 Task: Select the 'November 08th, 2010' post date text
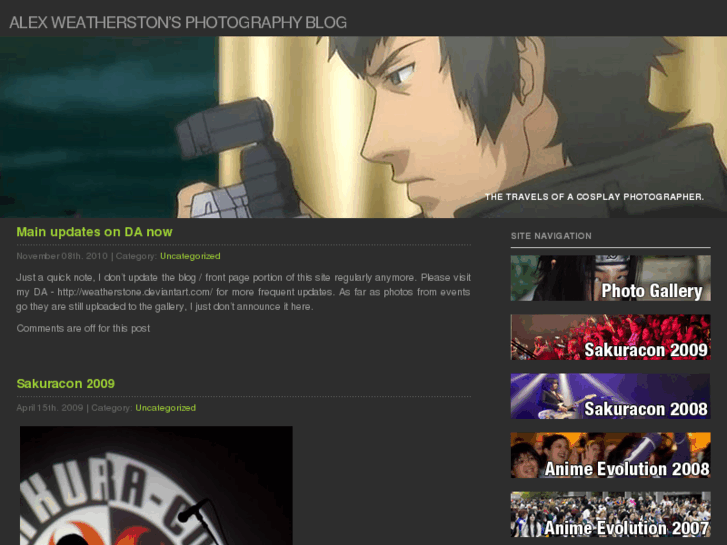pos(62,256)
